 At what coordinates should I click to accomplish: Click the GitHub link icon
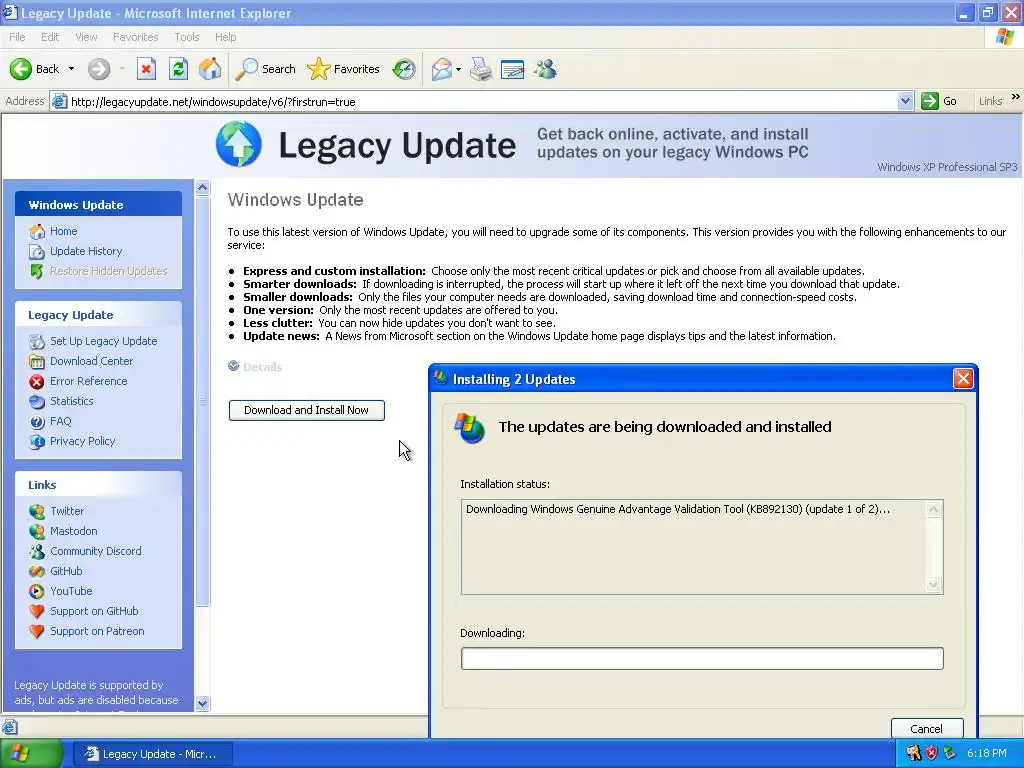[x=37, y=571]
